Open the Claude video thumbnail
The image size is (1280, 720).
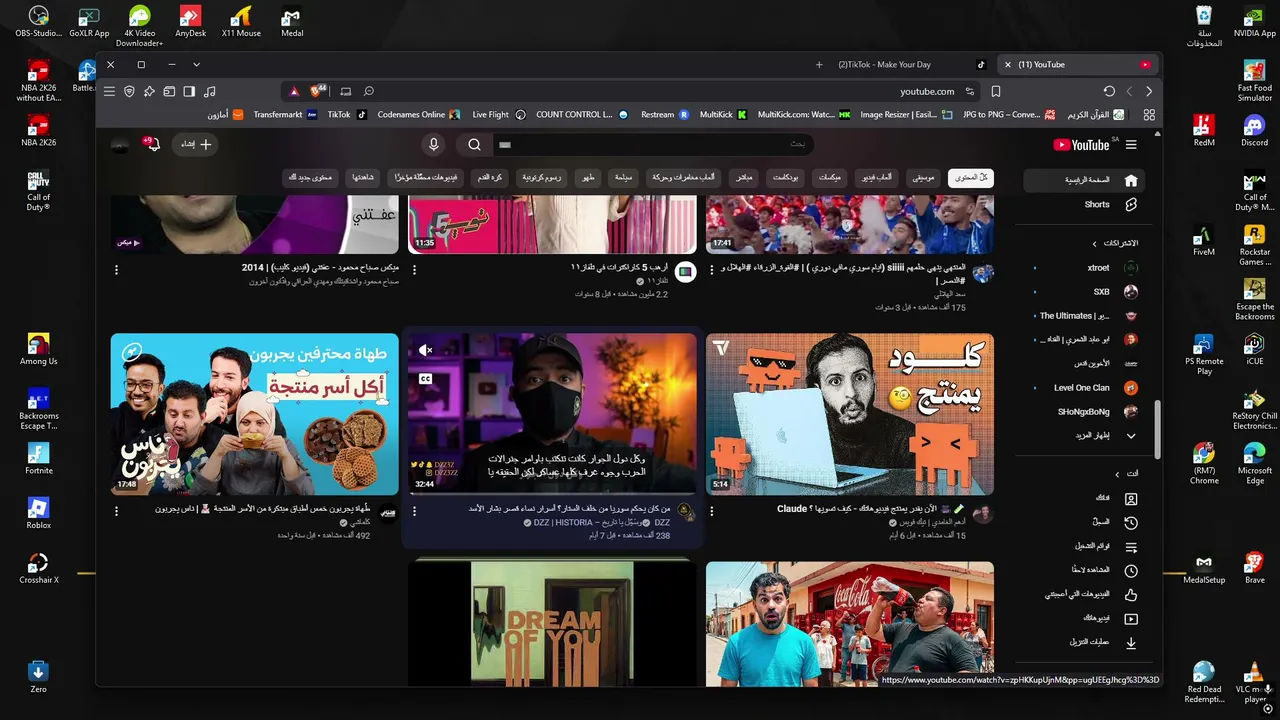(850, 414)
